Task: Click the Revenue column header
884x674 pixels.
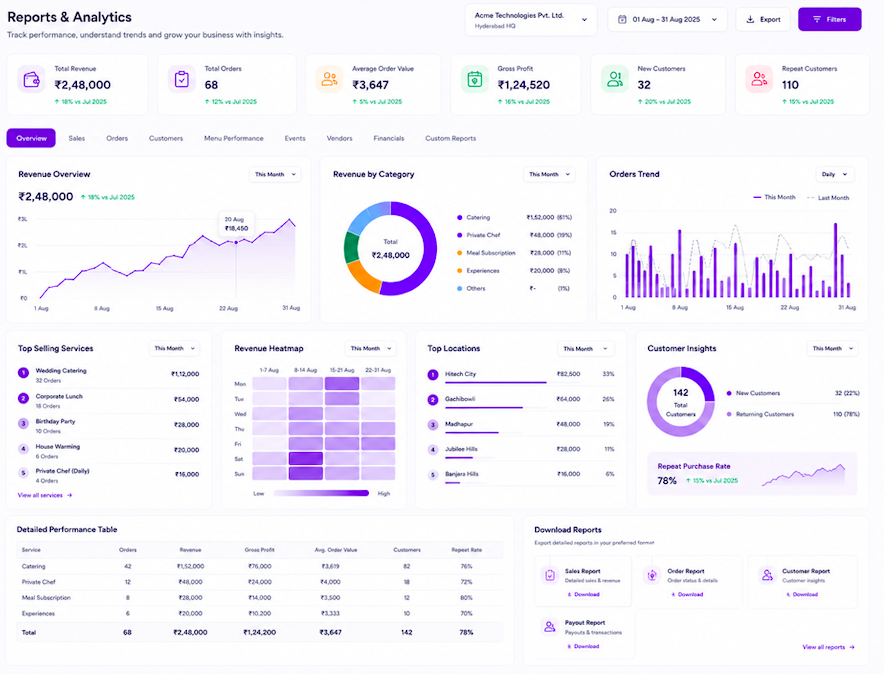Action: click(190, 550)
